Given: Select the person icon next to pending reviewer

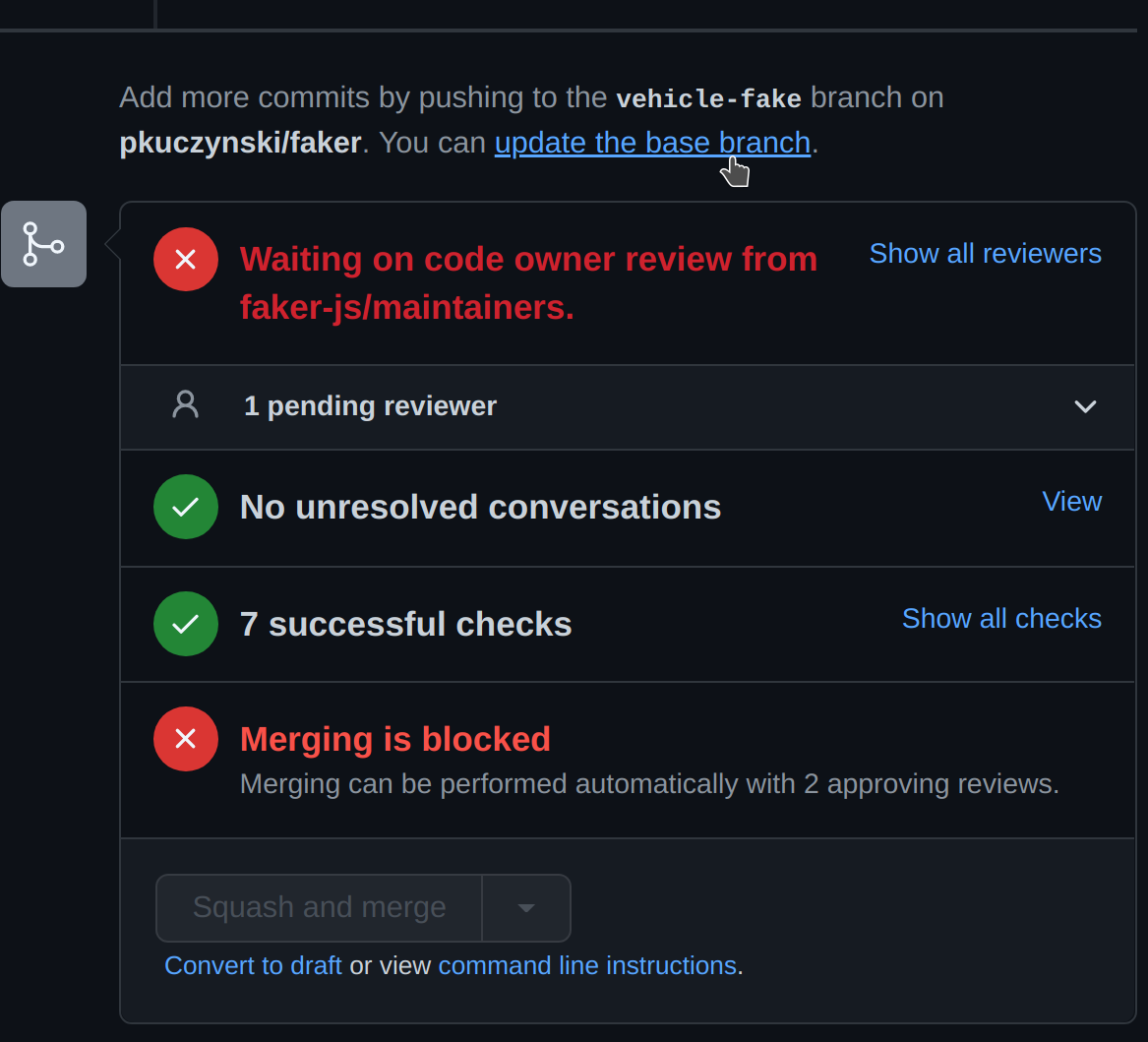Looking at the screenshot, I should pyautogui.click(x=185, y=403).
